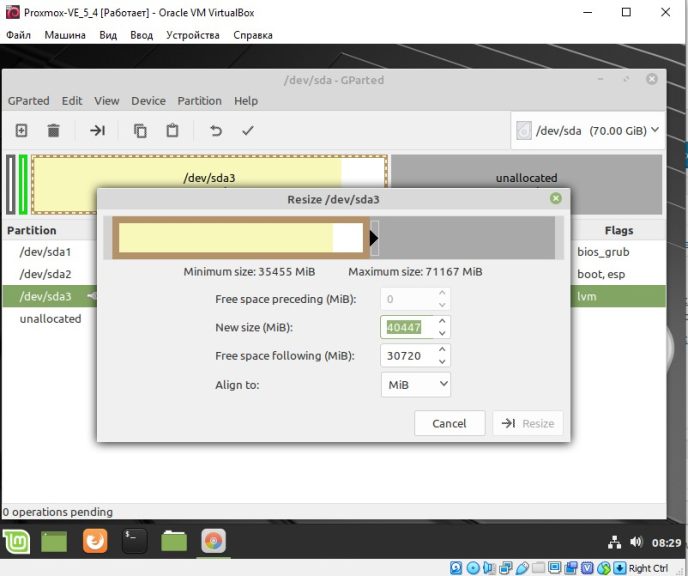Click the undo last operation icon

[x=215, y=130]
